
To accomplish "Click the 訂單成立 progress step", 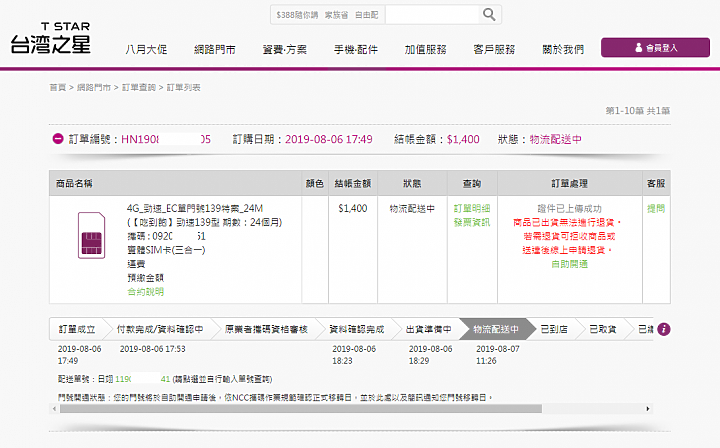I will click(77, 329).
